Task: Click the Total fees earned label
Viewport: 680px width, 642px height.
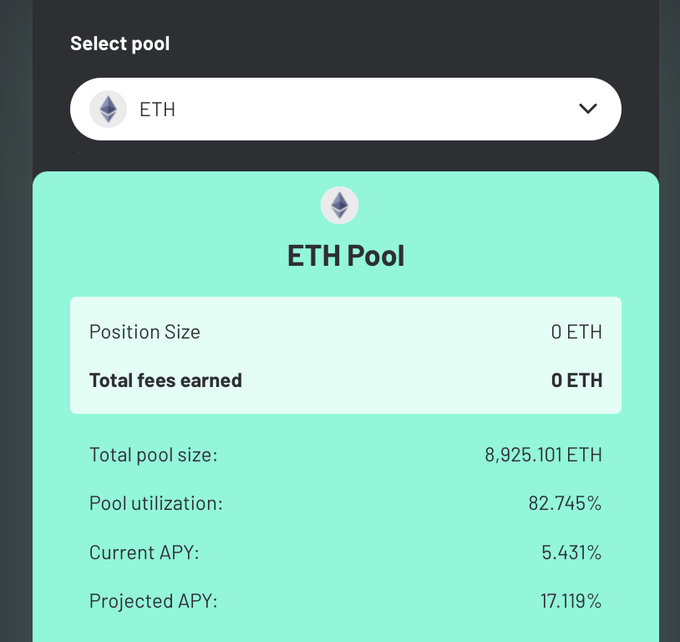Action: 166,380
